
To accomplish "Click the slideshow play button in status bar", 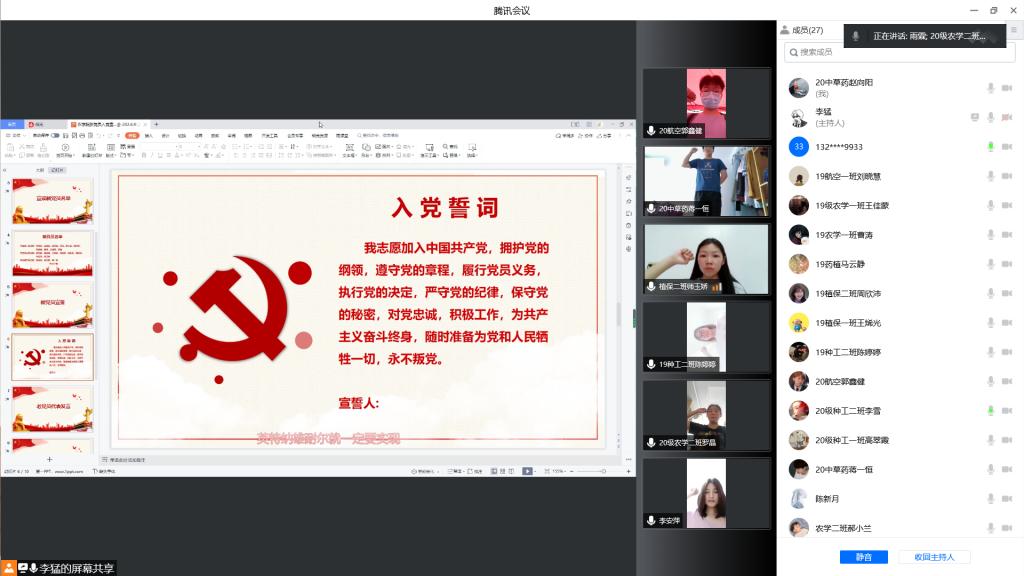I will [527, 470].
